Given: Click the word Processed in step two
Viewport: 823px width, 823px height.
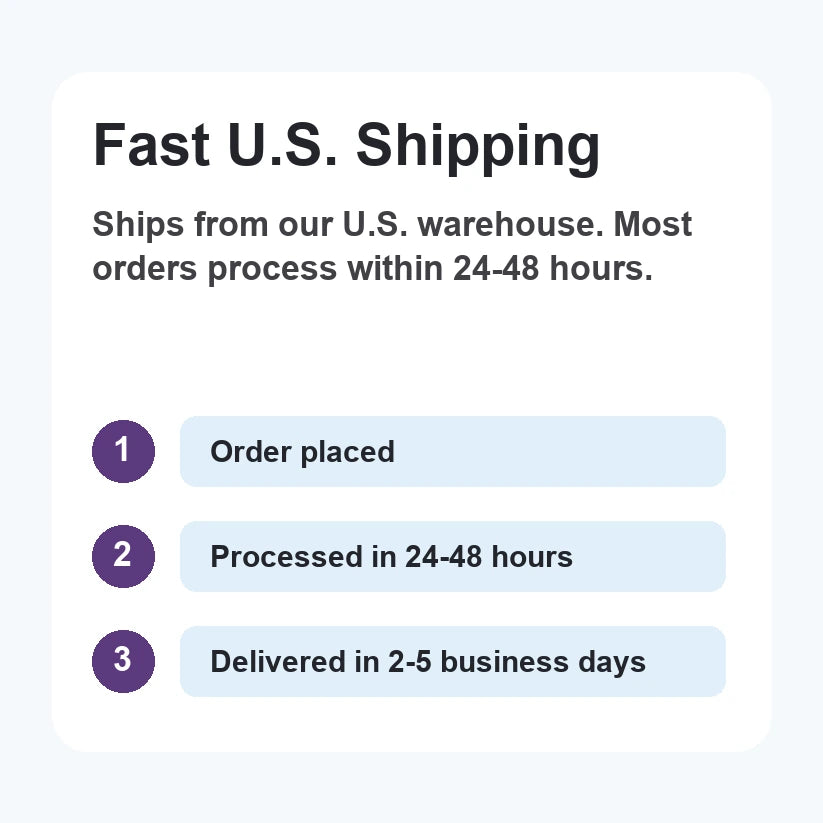Looking at the screenshot, I should click(287, 556).
